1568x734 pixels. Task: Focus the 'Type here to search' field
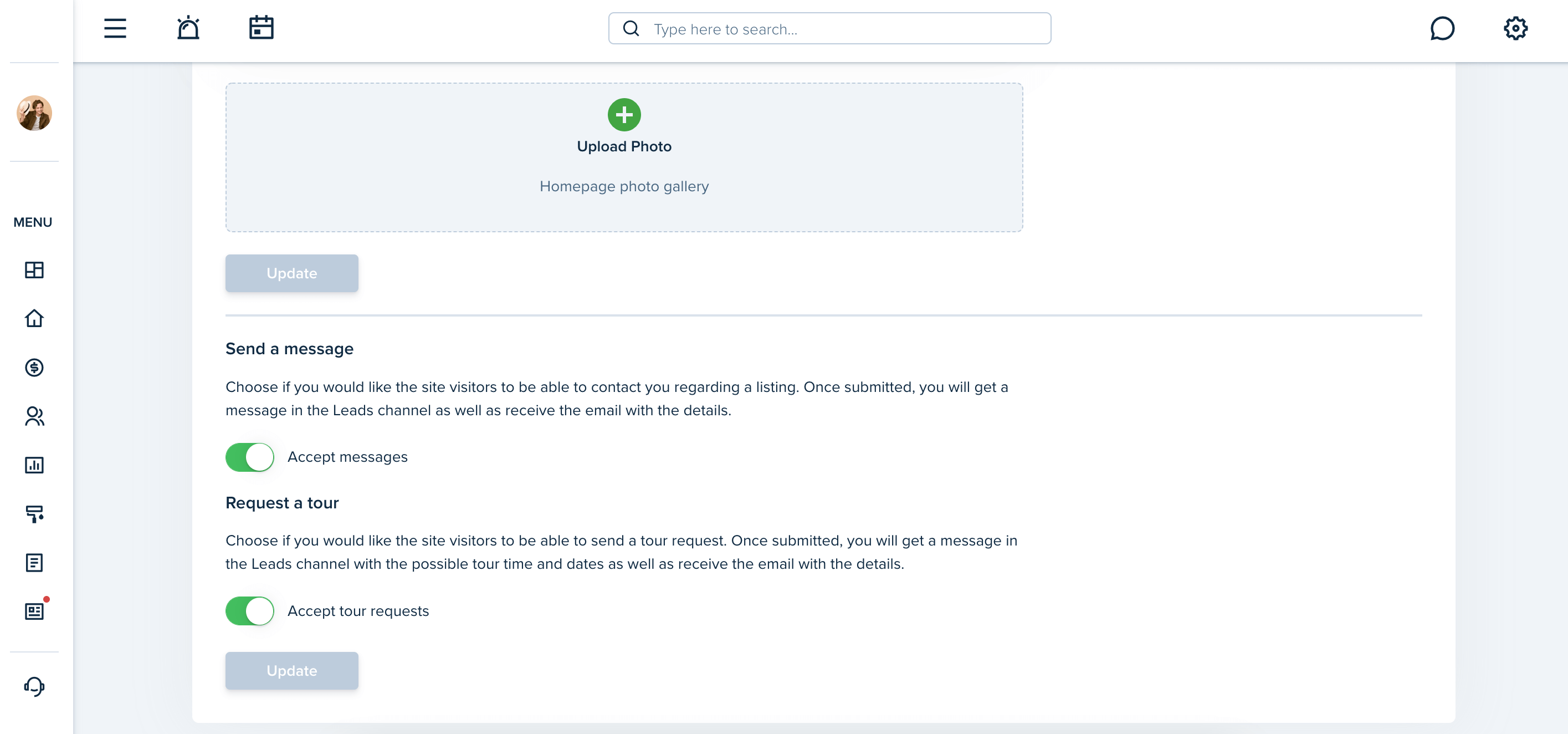pos(829,29)
